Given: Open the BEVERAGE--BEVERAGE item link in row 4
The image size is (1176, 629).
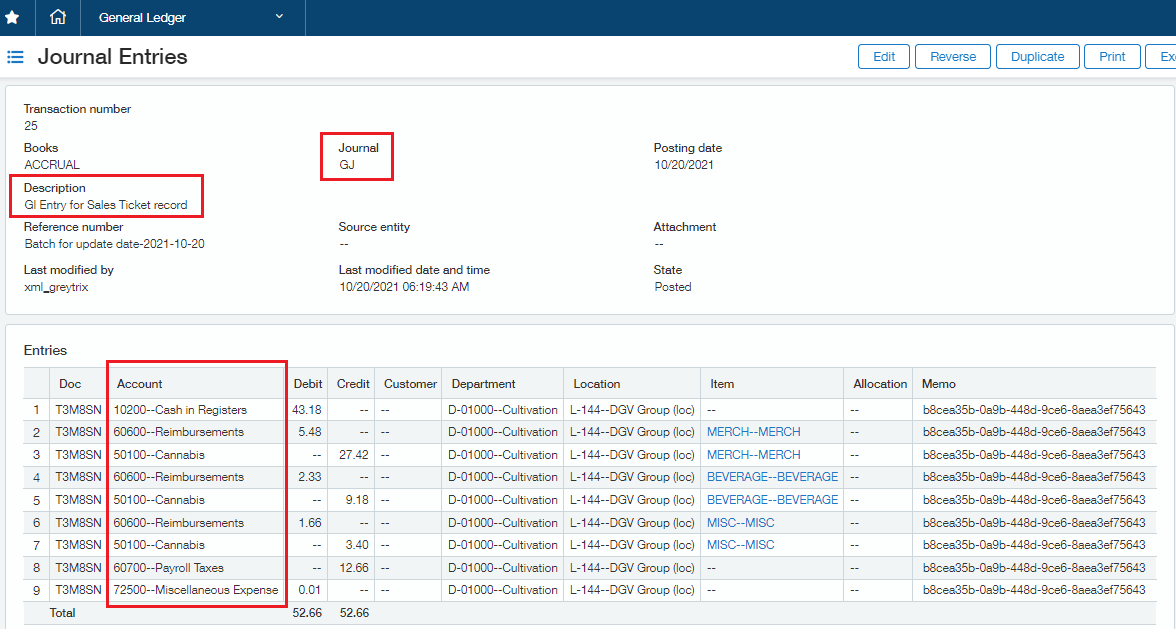Looking at the screenshot, I should (772, 477).
